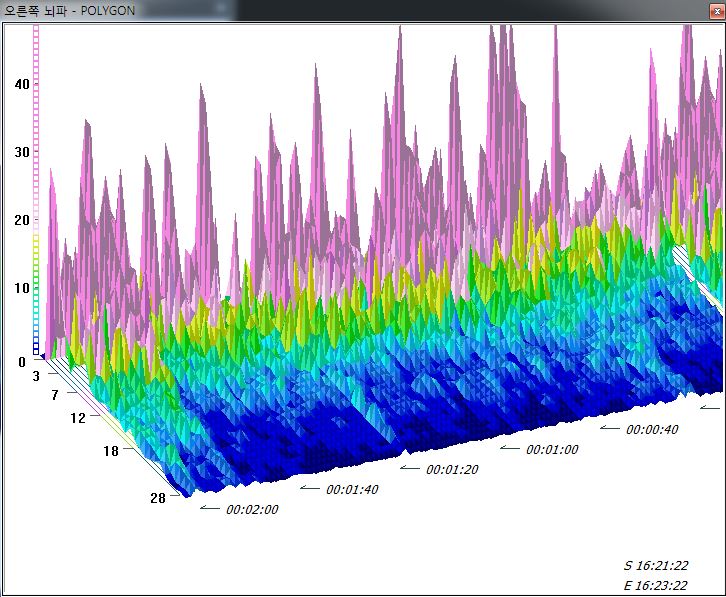
Task: Select the 12 frequency axis label
Action: coord(78,418)
